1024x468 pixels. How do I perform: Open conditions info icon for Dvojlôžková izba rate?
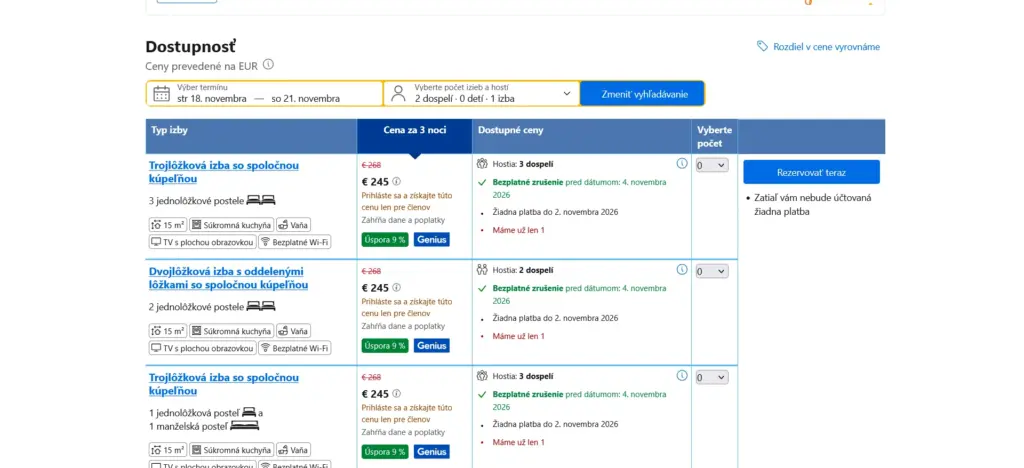pos(682,269)
